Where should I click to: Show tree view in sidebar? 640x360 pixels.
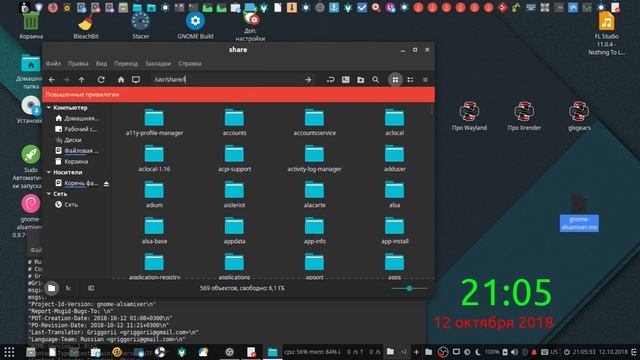click(68, 288)
